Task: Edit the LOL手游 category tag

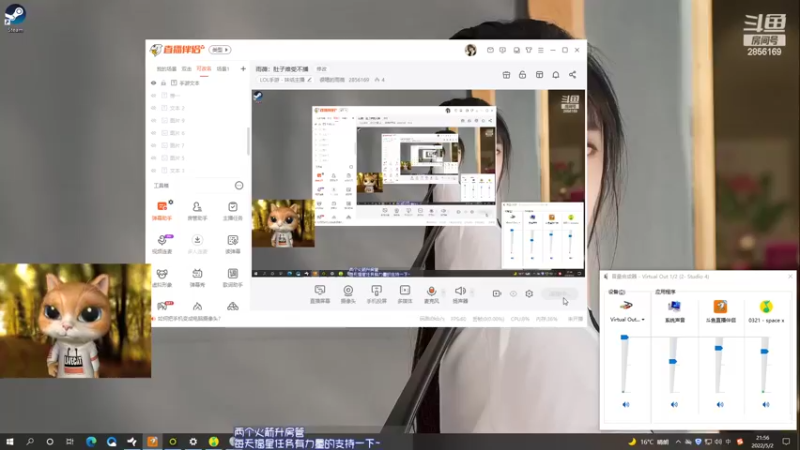Action: click(x=285, y=80)
